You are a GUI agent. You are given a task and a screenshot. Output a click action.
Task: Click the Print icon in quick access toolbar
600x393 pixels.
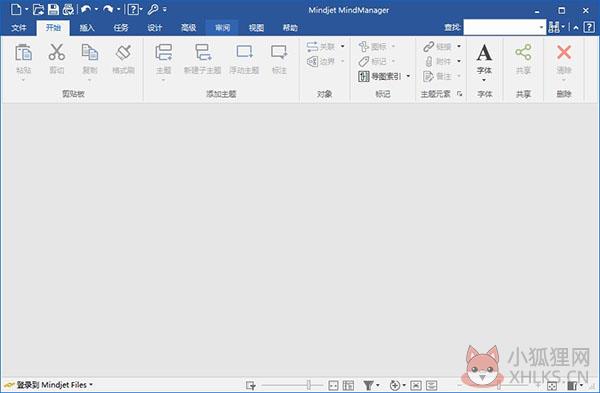point(68,9)
